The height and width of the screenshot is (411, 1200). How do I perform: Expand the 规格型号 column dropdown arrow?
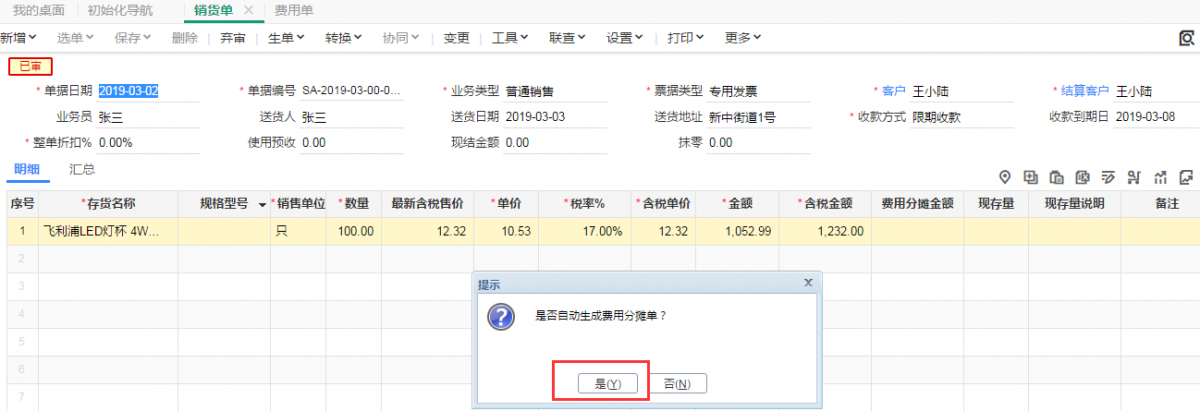262,205
